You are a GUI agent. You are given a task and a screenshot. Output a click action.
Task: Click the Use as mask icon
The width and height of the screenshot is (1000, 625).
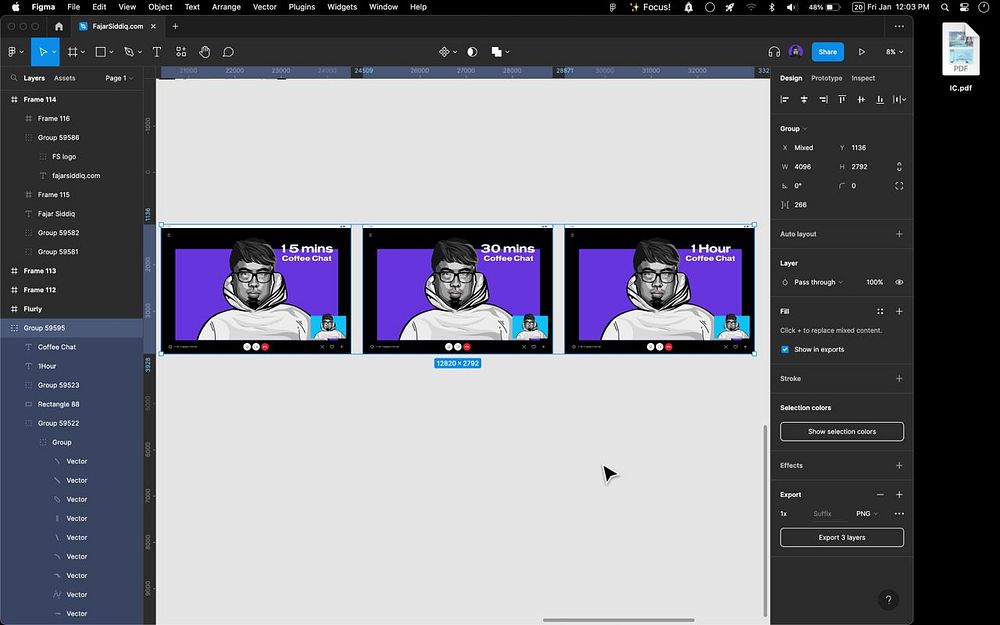pos(472,52)
